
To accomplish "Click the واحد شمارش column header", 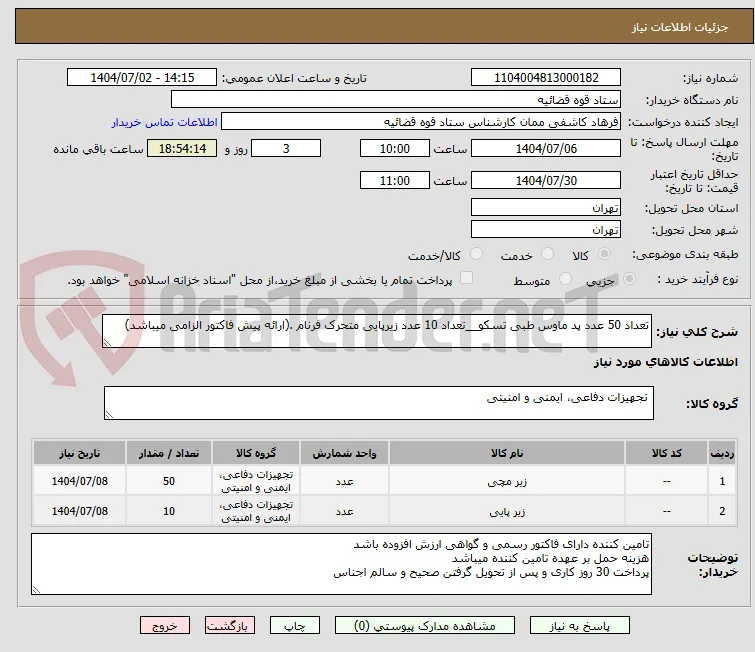I will click(x=344, y=453).
